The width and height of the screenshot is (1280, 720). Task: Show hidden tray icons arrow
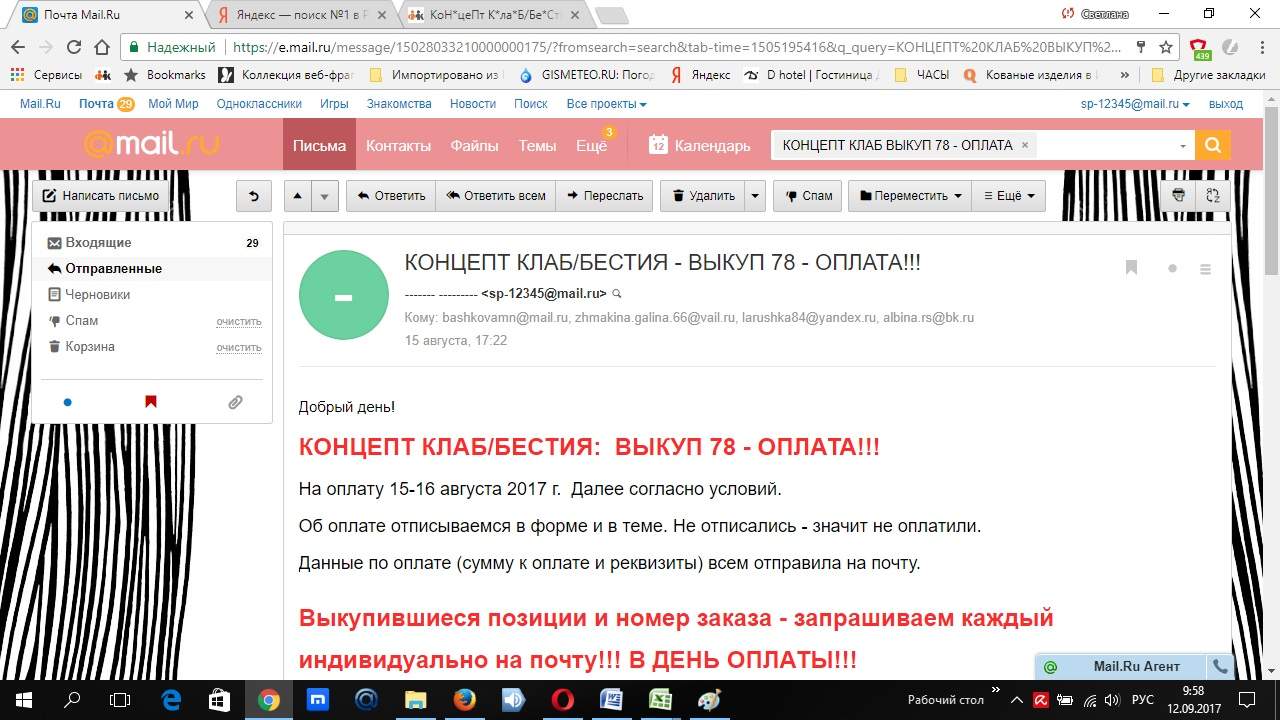click(x=1017, y=700)
